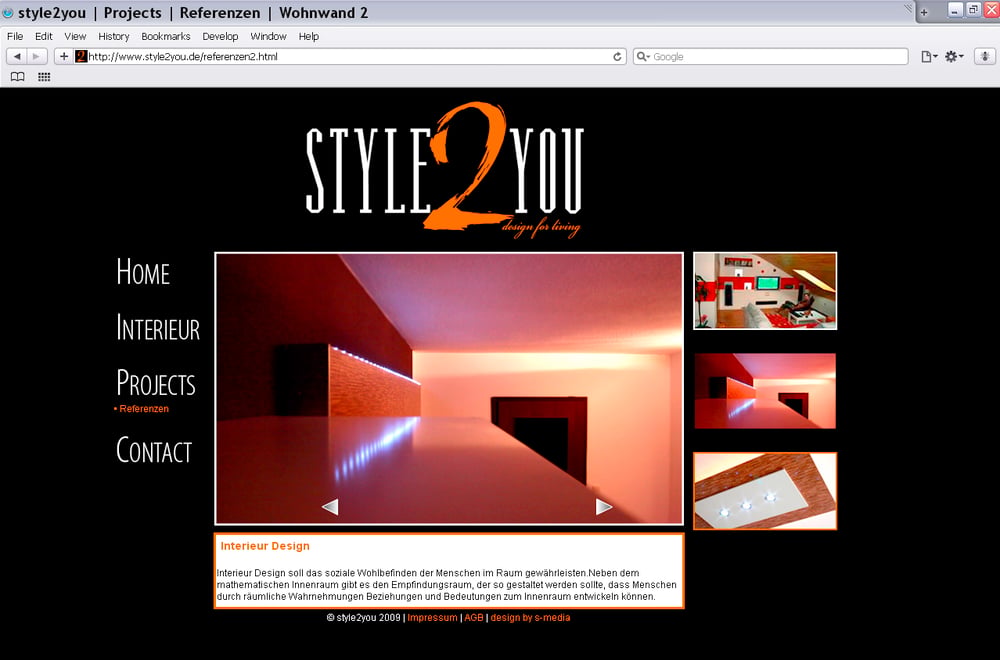Open the settings gear menu
1000x660 pixels.
click(954, 57)
